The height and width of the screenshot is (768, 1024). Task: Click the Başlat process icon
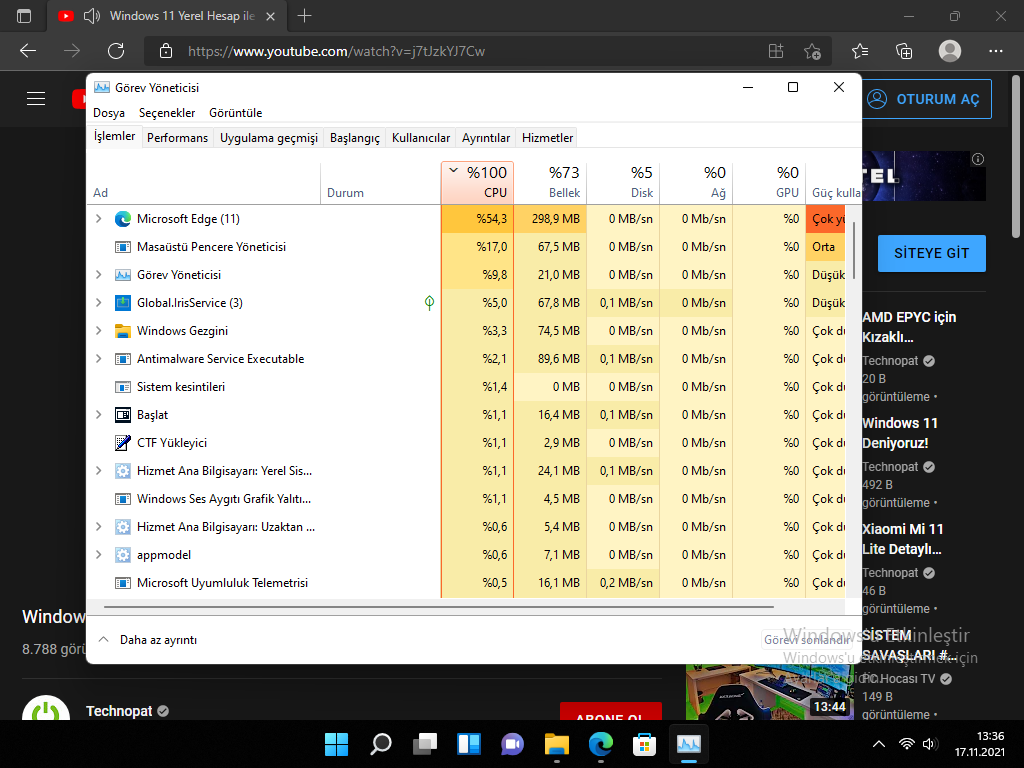point(123,415)
